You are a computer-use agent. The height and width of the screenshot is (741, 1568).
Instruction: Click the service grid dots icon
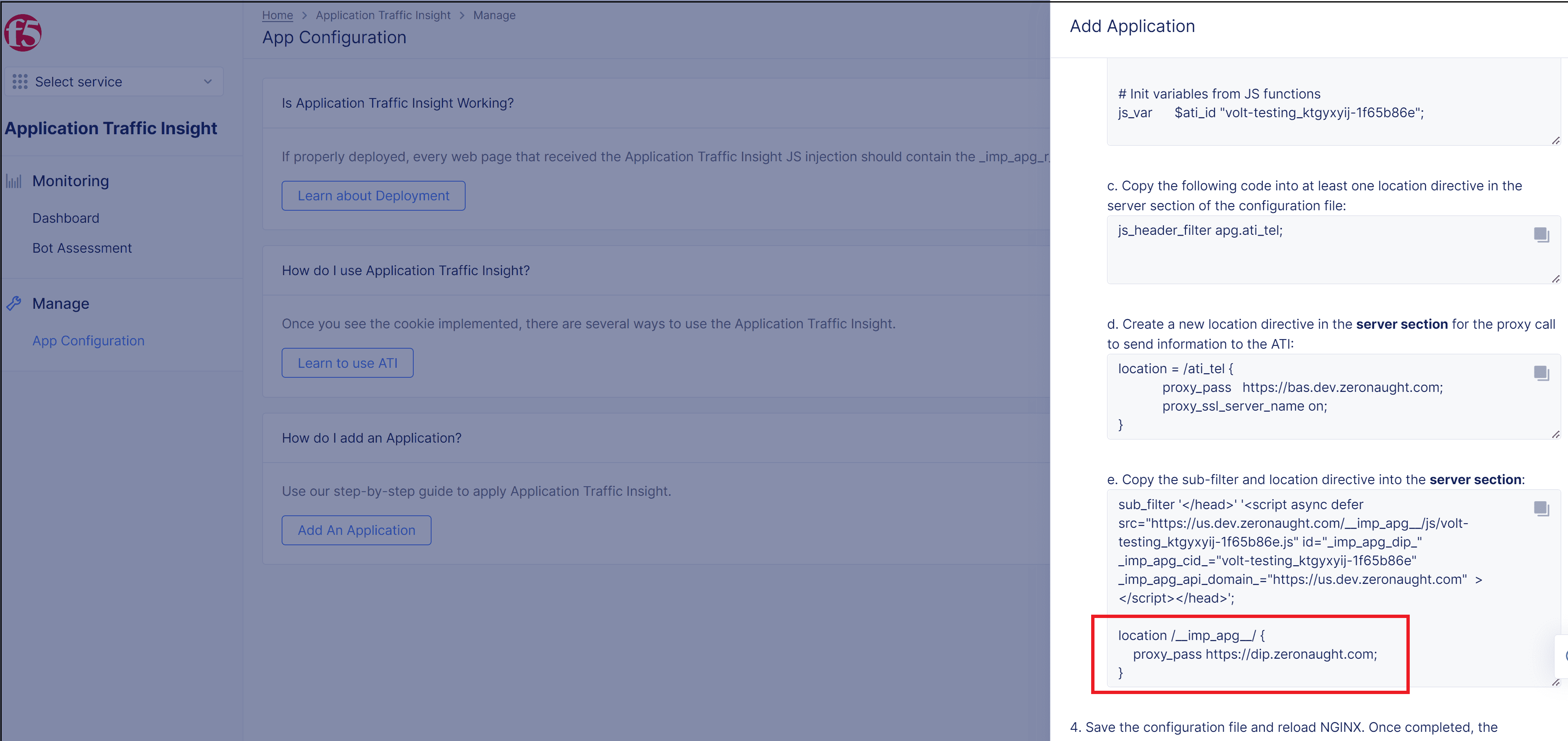pos(20,81)
